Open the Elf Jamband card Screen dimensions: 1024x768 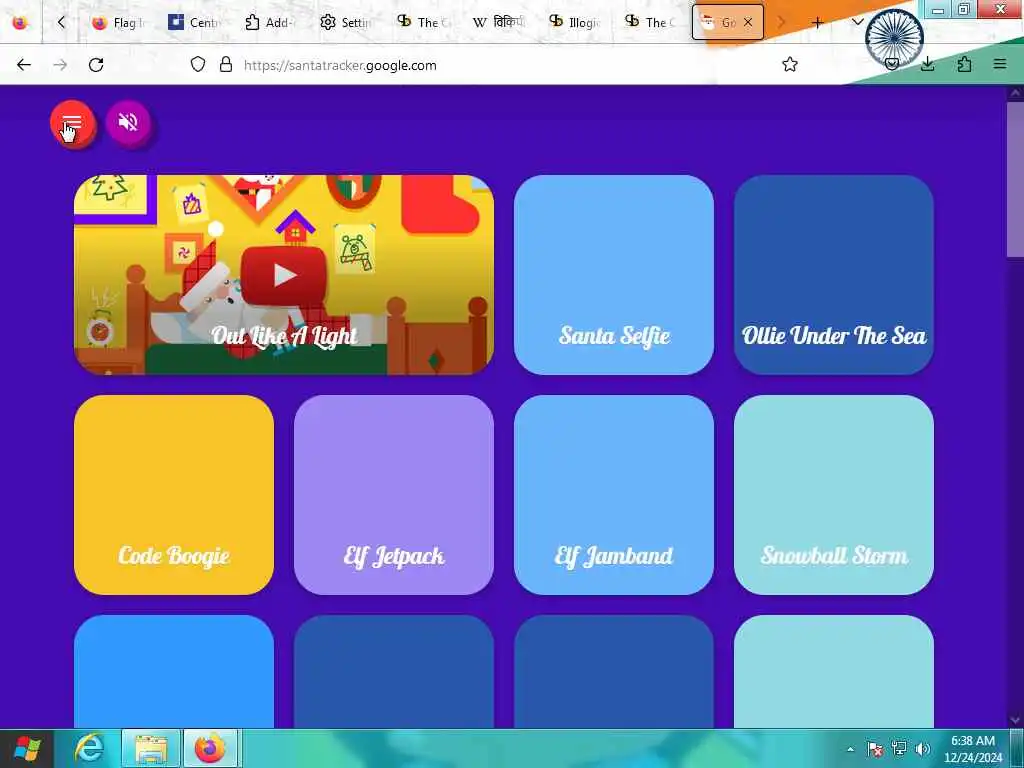click(614, 495)
